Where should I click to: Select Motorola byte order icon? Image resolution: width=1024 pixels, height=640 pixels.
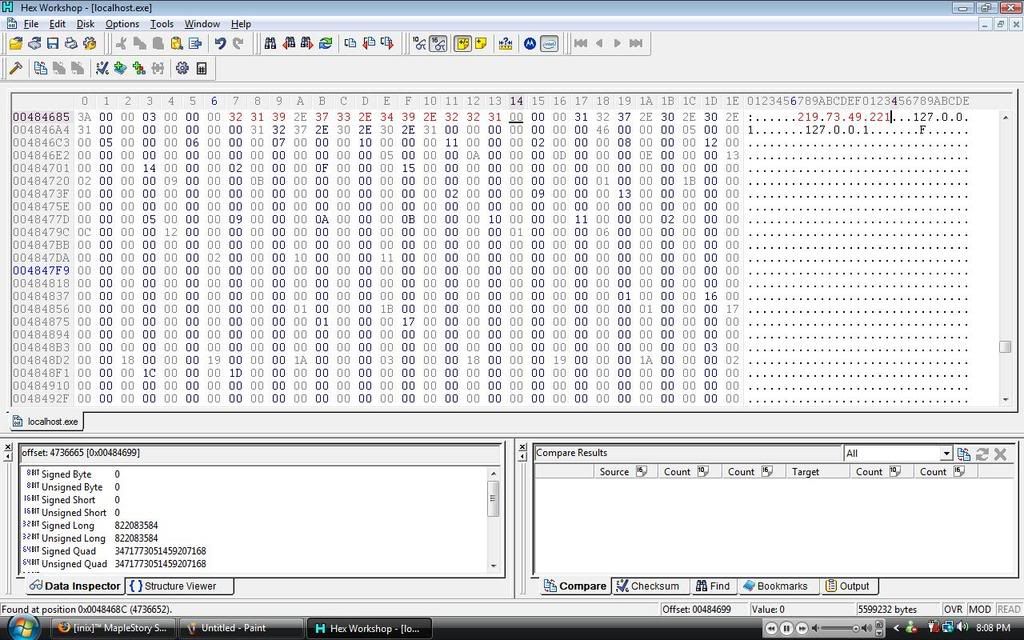tap(530, 44)
